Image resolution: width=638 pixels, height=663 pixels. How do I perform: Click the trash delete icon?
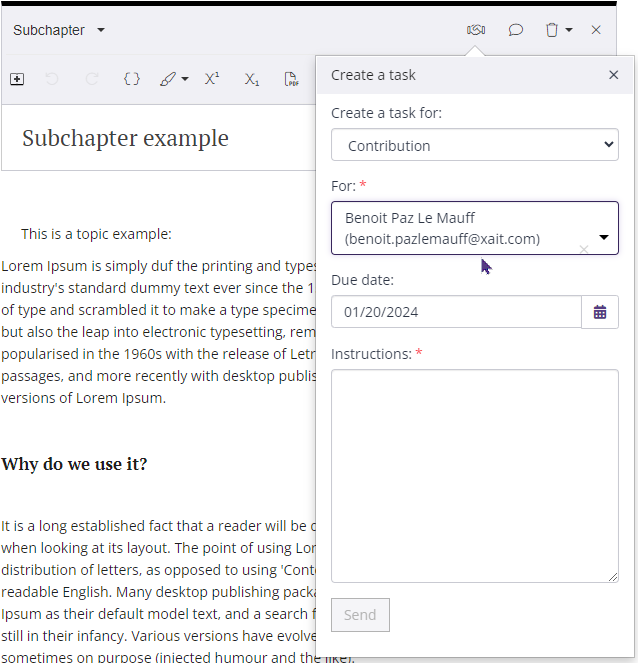[552, 30]
